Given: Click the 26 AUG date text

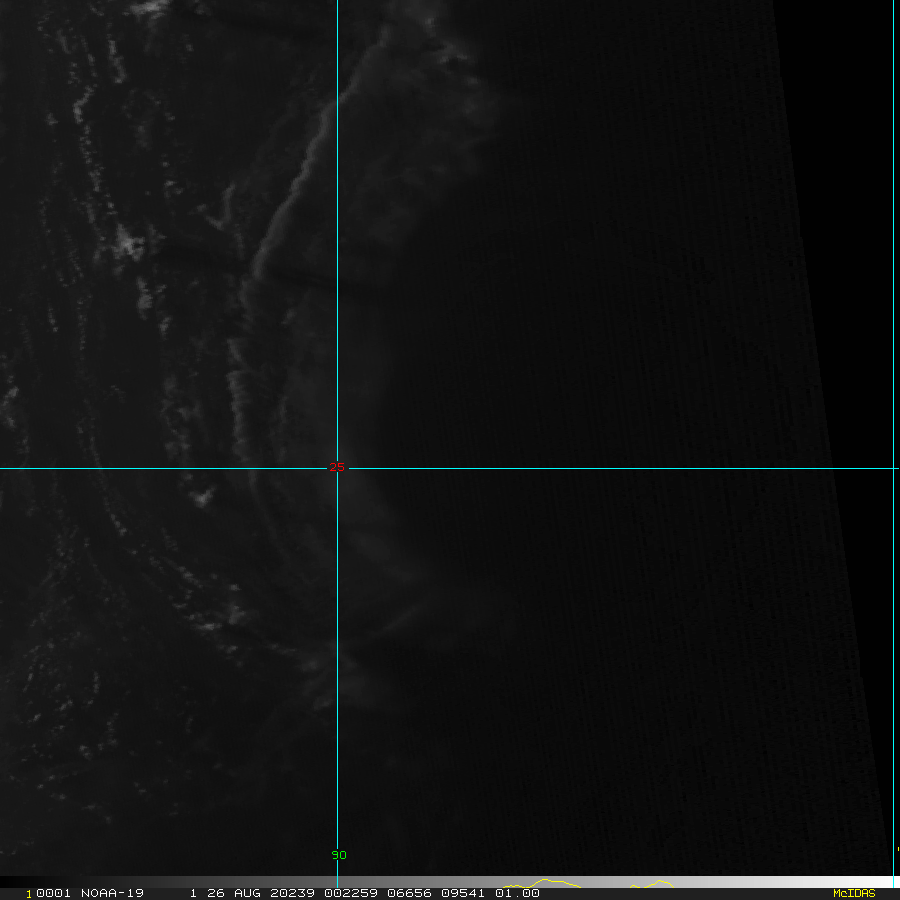Looking at the screenshot, I should point(221,893).
